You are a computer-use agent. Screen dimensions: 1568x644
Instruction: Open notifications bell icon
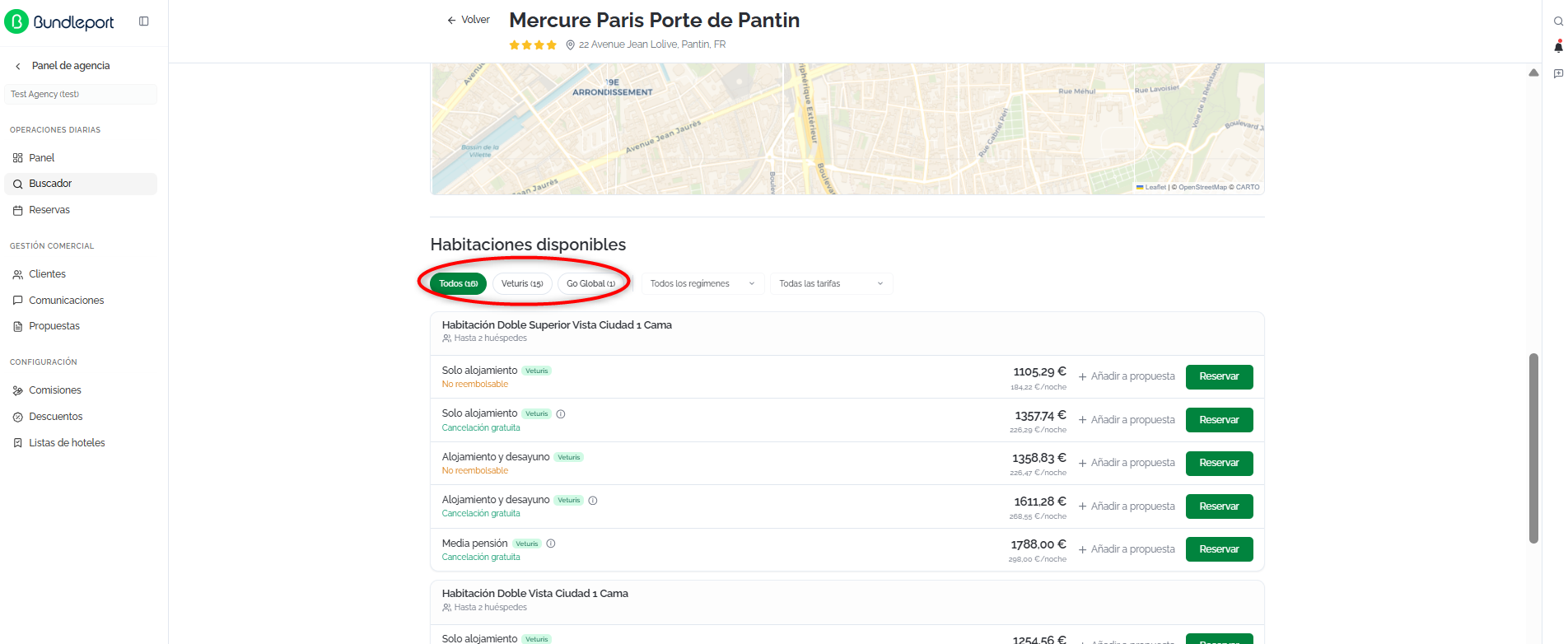click(x=1558, y=47)
